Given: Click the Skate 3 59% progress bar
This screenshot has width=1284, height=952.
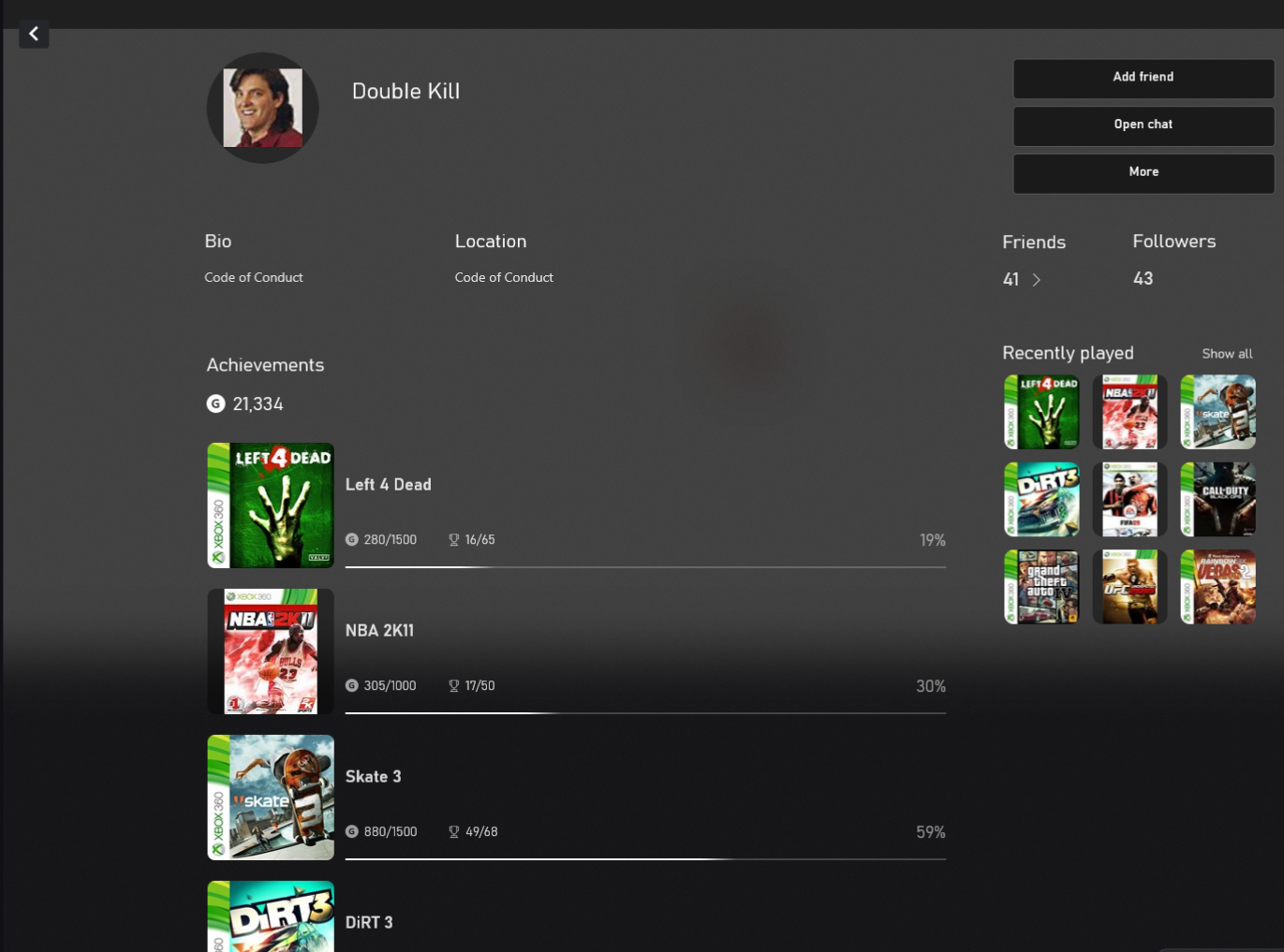Looking at the screenshot, I should coord(645,859).
